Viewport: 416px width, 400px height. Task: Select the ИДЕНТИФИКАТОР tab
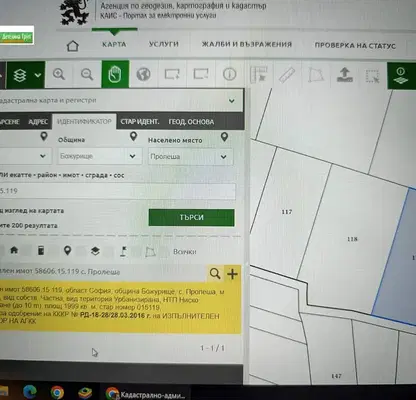(x=84, y=121)
